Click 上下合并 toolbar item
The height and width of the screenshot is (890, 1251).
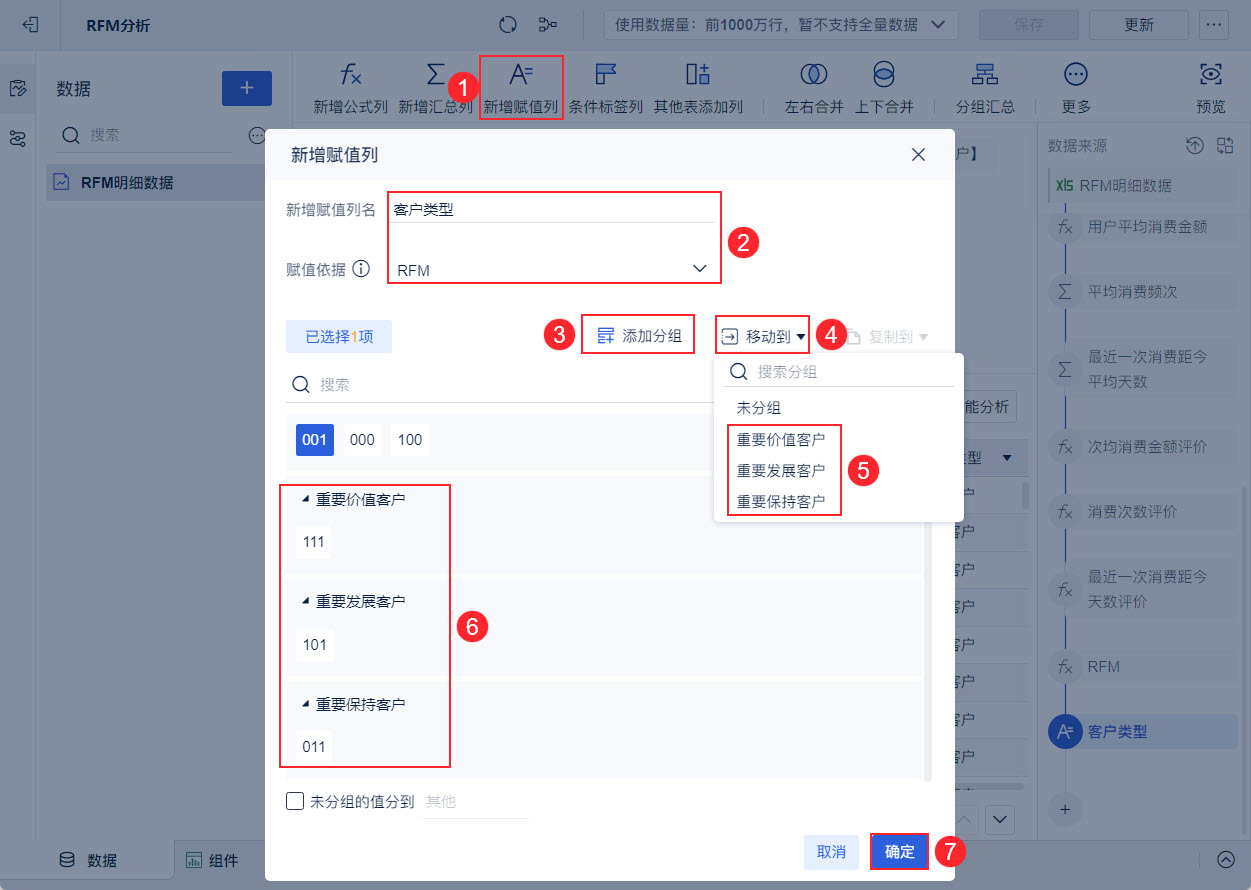click(884, 88)
